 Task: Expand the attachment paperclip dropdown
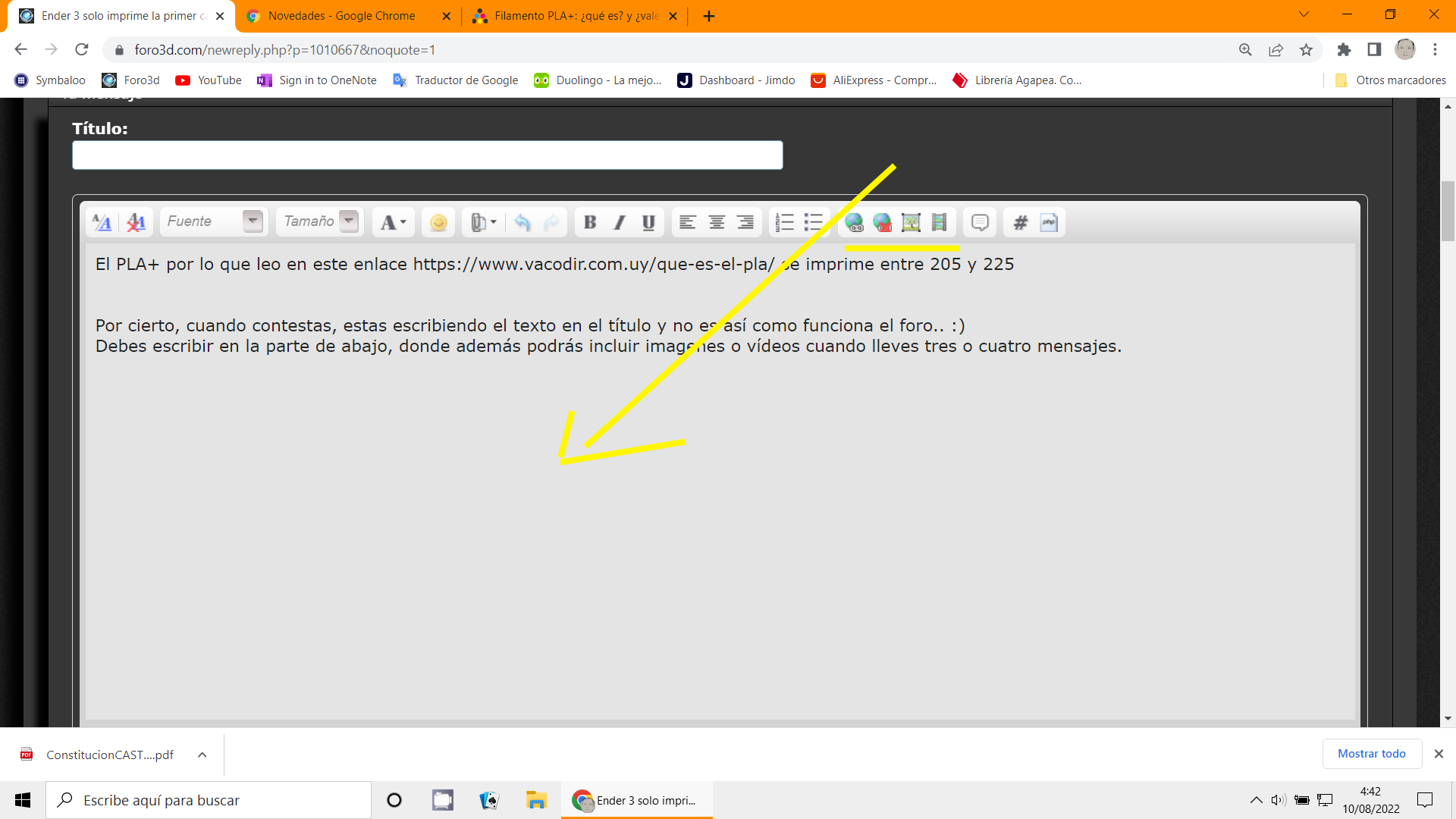click(493, 222)
